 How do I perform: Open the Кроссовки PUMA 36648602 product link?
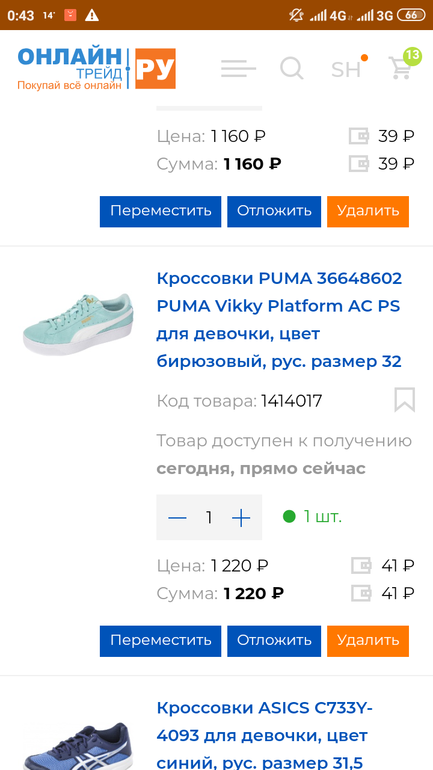click(279, 320)
